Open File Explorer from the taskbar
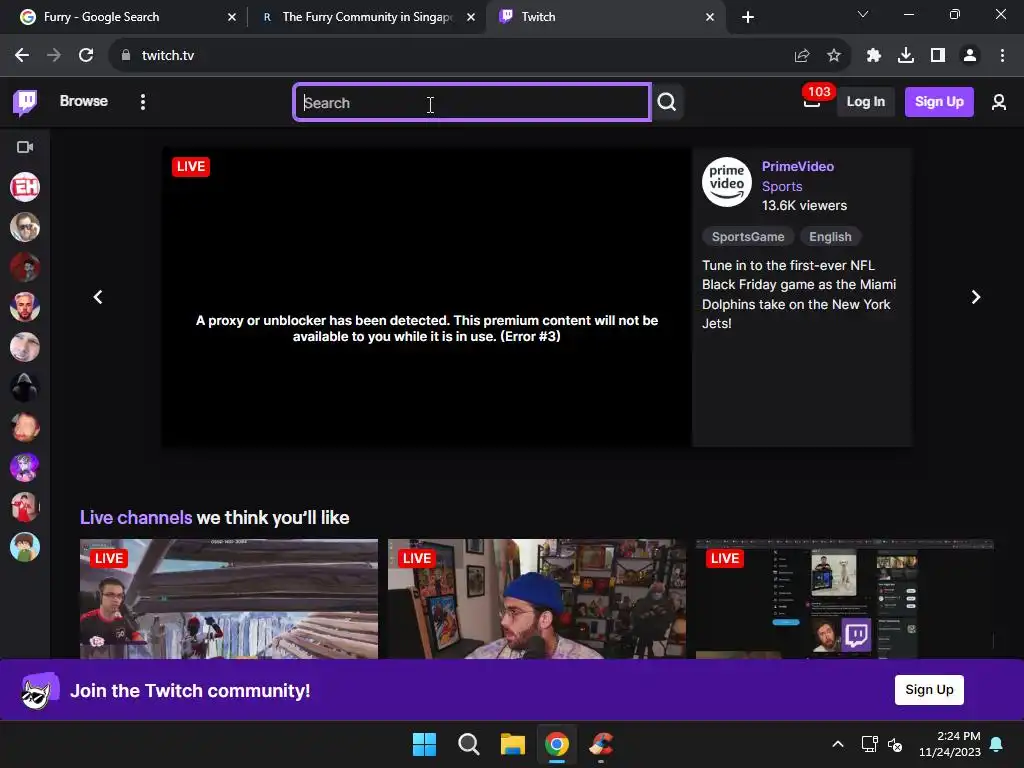 pyautogui.click(x=513, y=744)
